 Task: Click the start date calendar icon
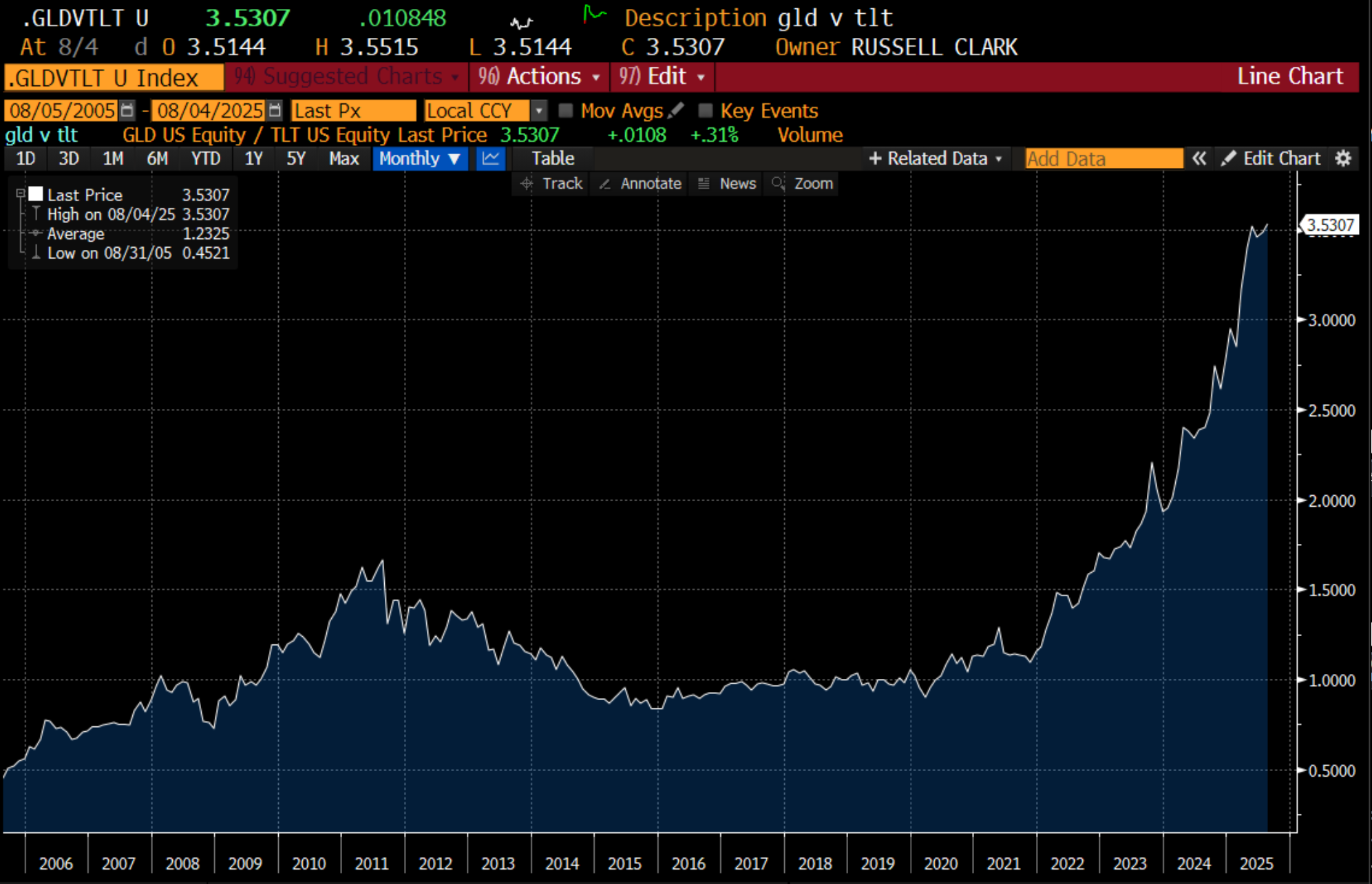point(127,110)
